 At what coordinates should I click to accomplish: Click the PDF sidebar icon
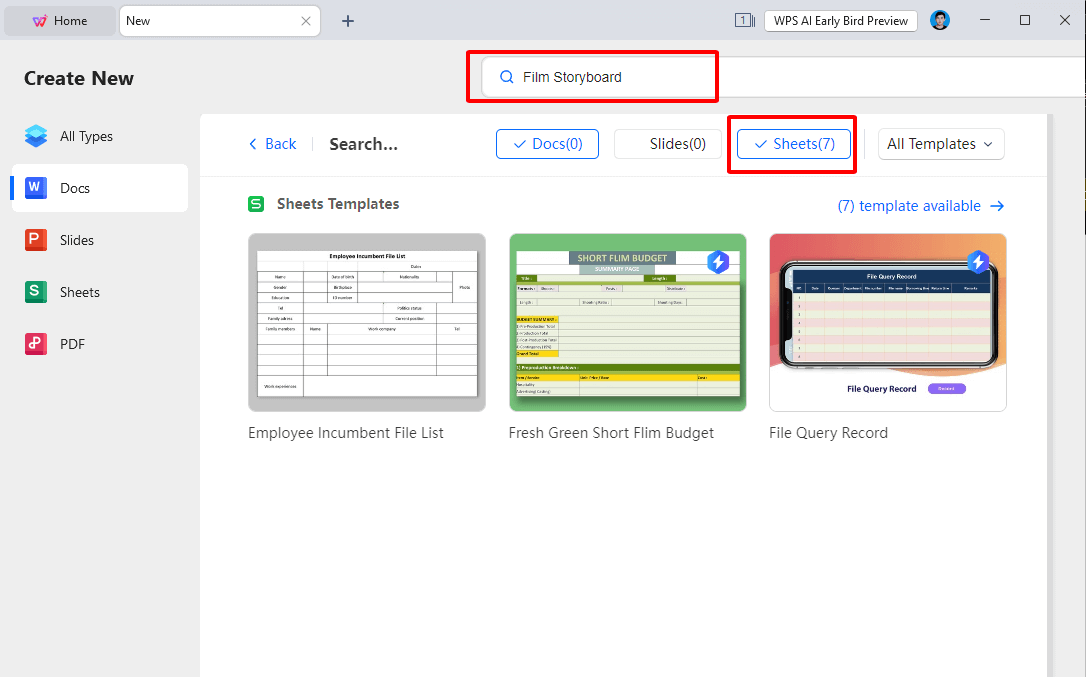(36, 344)
